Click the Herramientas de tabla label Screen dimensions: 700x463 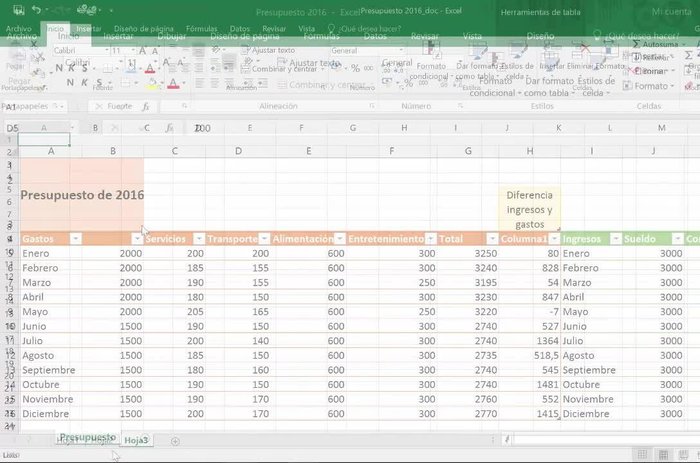pos(541,12)
